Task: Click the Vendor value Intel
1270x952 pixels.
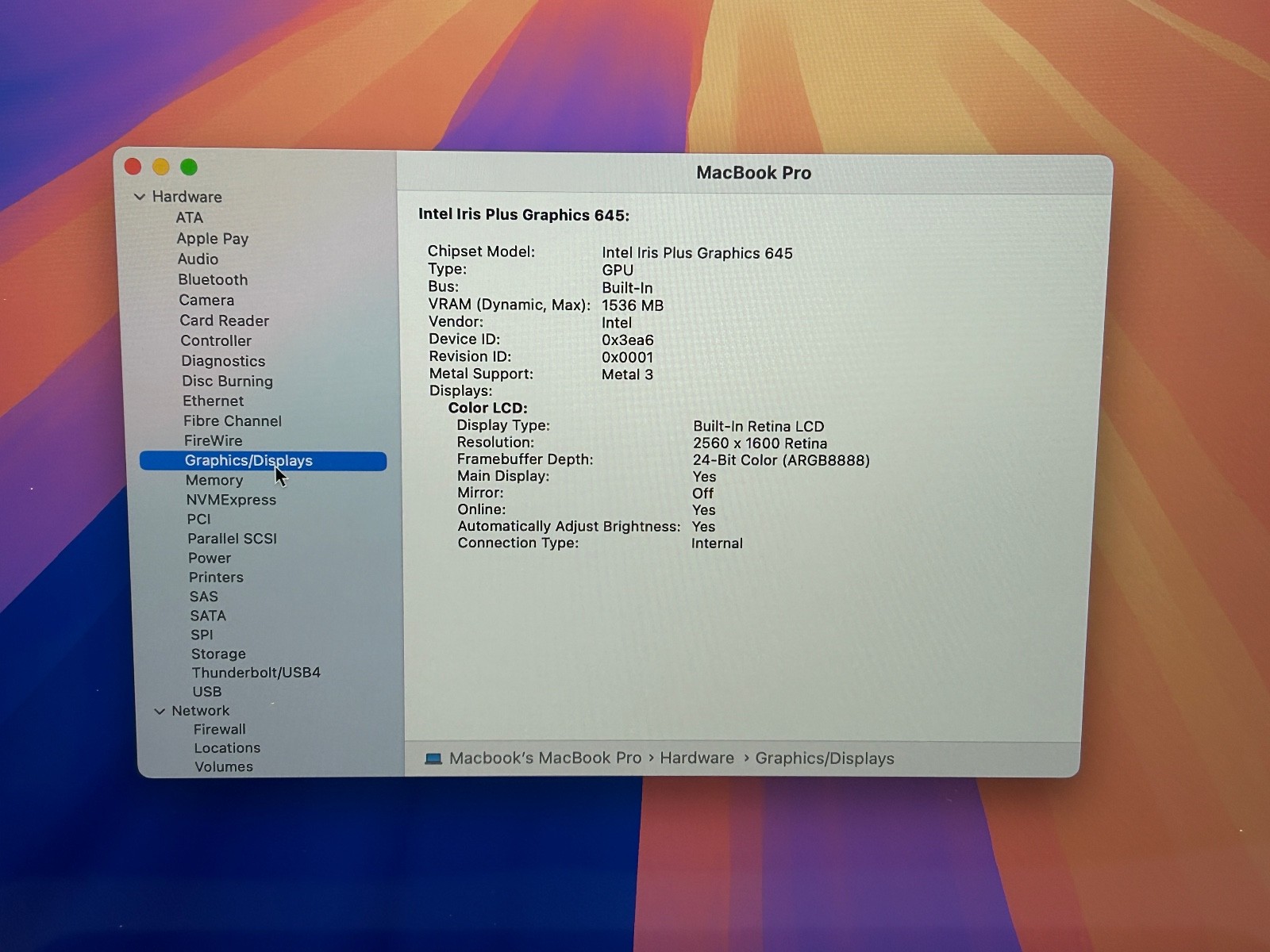Action: pyautogui.click(x=617, y=323)
